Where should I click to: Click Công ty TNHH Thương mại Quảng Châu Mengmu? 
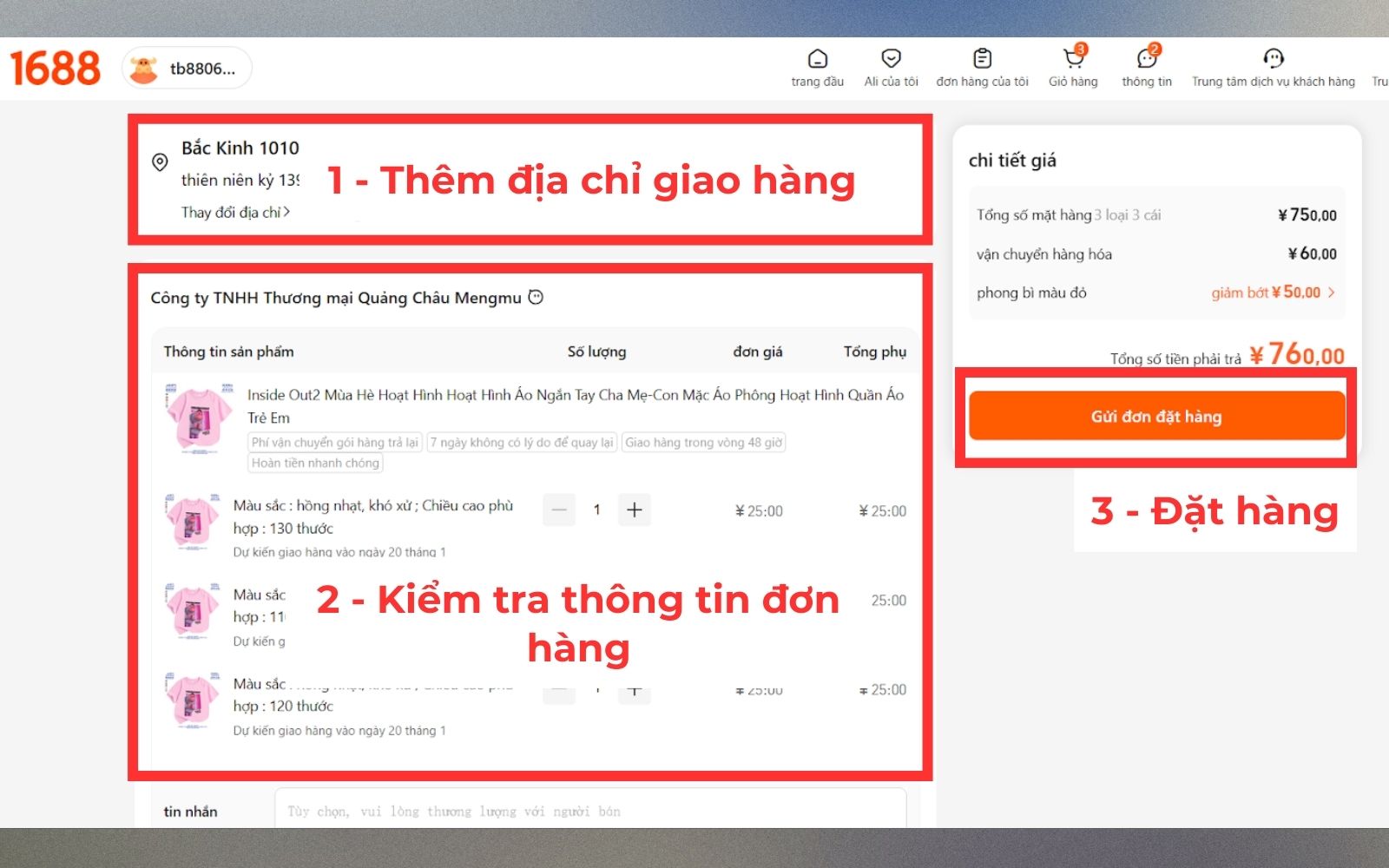click(336, 298)
